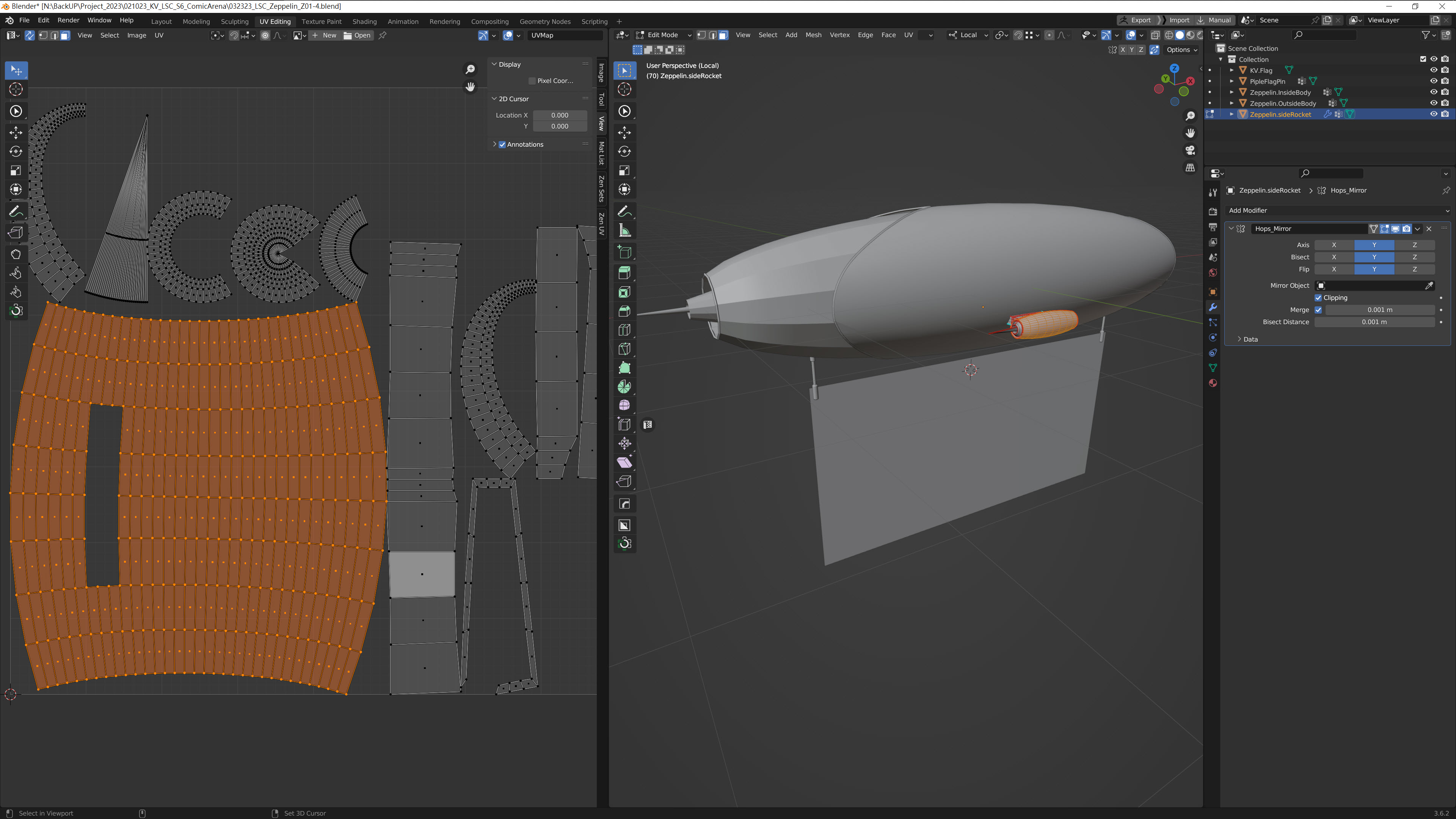Adjust the Bisect Distance value field
1456x819 pixels.
(x=1374, y=322)
